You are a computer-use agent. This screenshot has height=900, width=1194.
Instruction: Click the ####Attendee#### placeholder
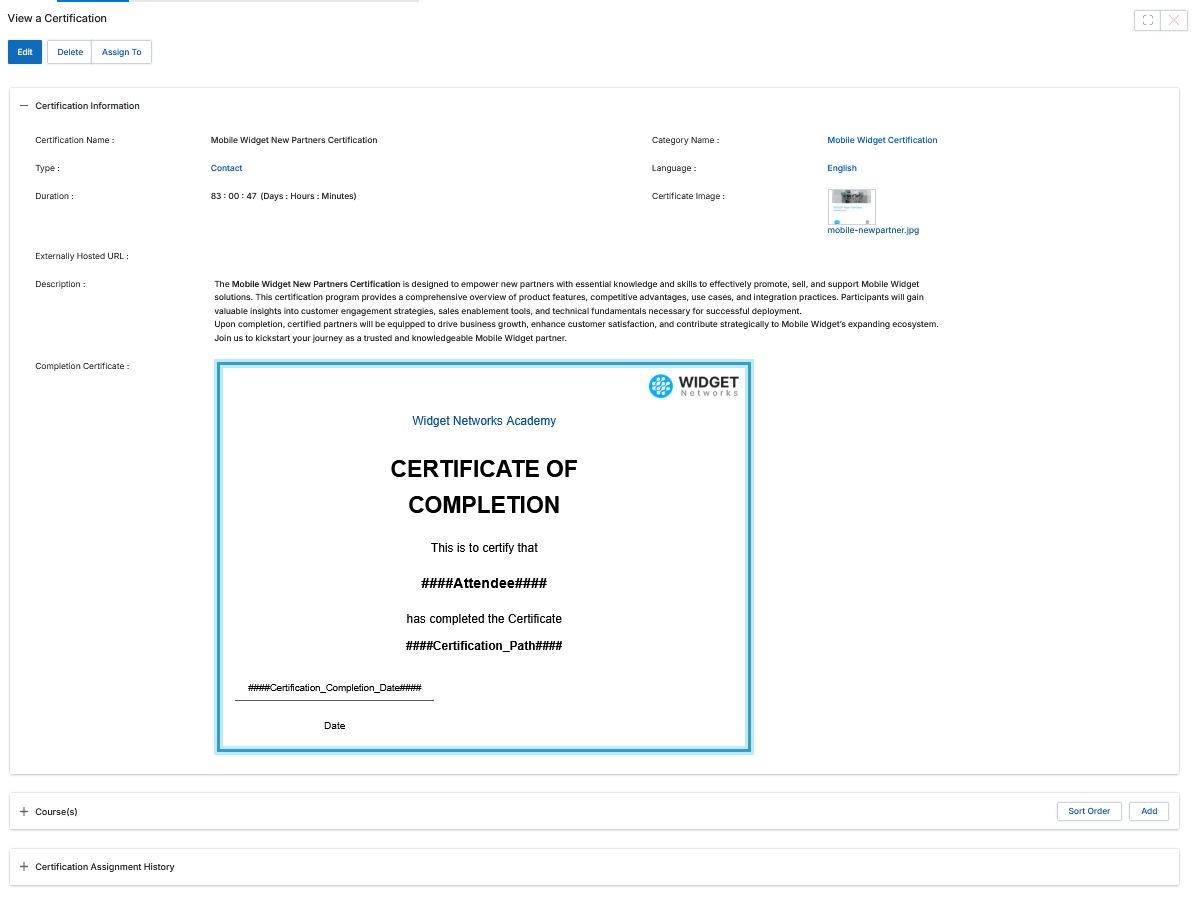[x=484, y=583]
